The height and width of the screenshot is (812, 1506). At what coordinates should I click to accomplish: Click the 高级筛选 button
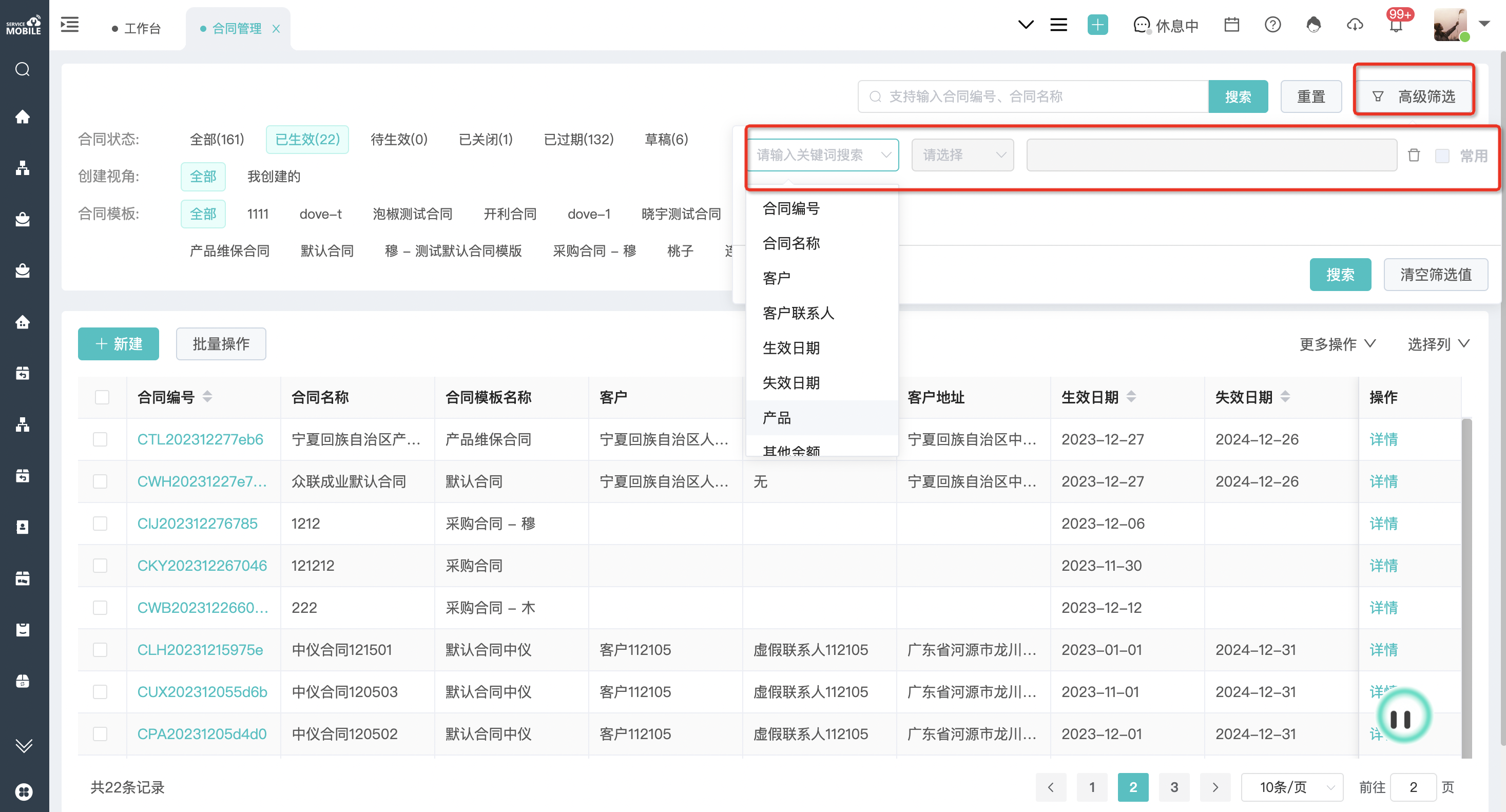(1414, 96)
